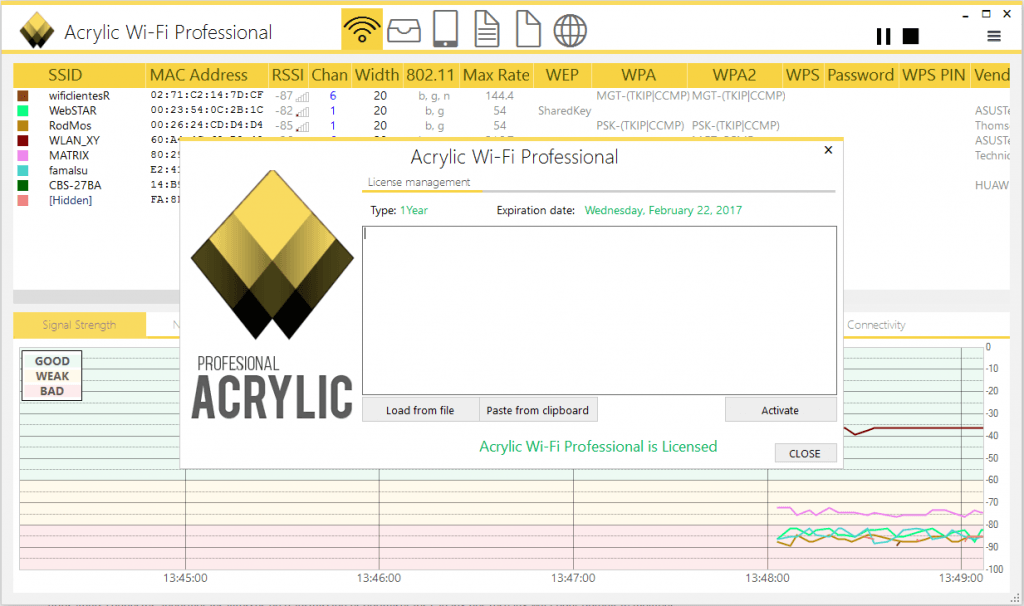Select the [Hidden] network row
The width and height of the screenshot is (1024, 606).
tap(97, 200)
